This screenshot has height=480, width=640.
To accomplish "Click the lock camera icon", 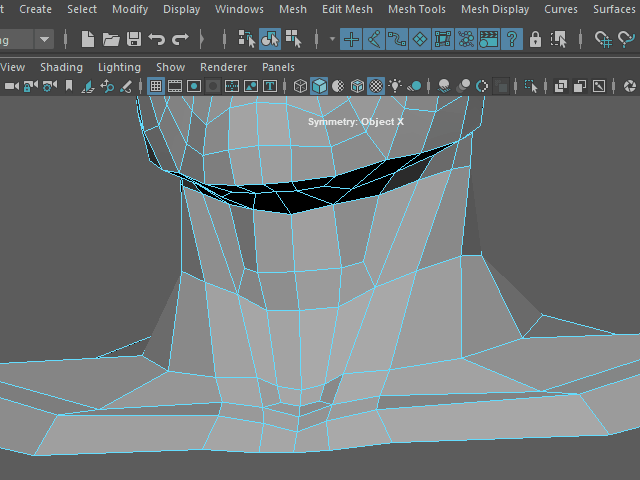I will tap(31, 86).
